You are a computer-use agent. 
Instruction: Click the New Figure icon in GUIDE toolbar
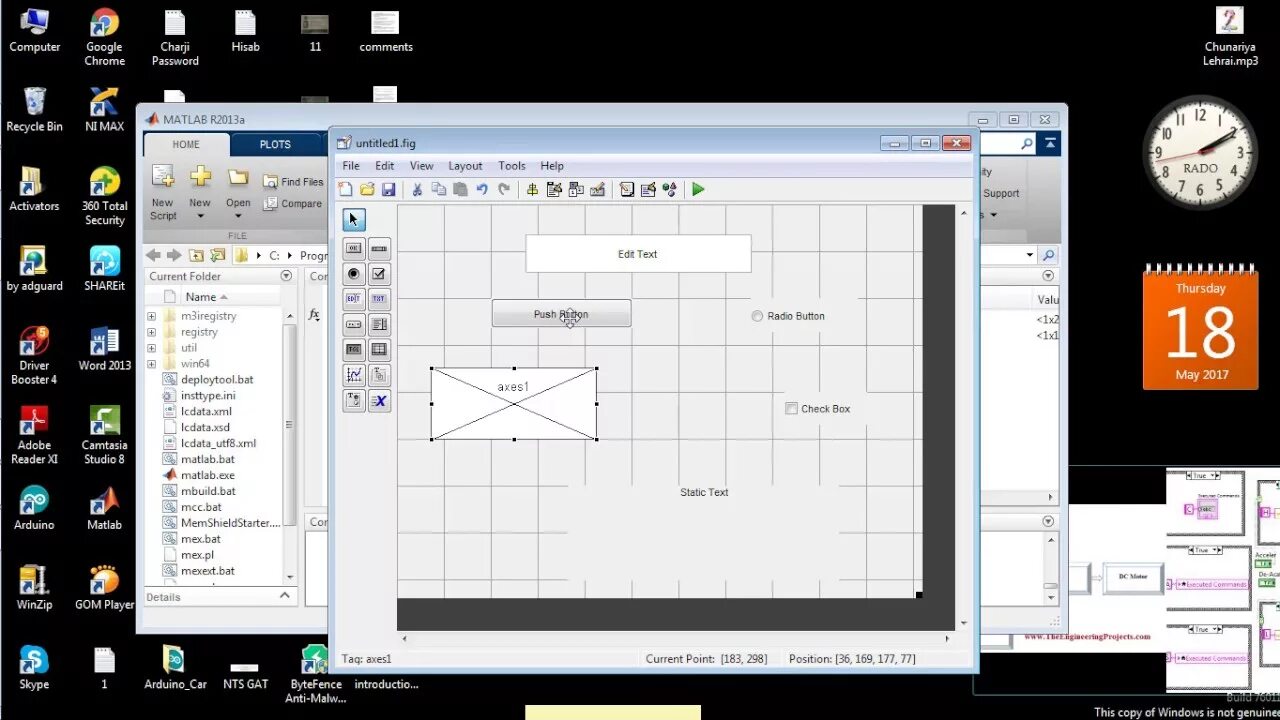[346, 189]
